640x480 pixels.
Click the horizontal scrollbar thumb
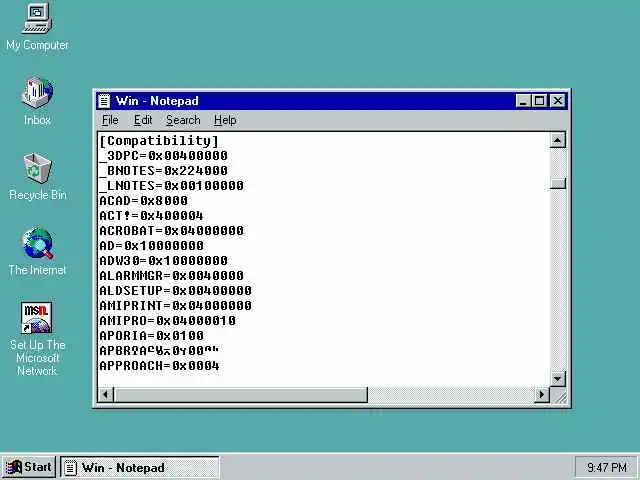coord(241,395)
